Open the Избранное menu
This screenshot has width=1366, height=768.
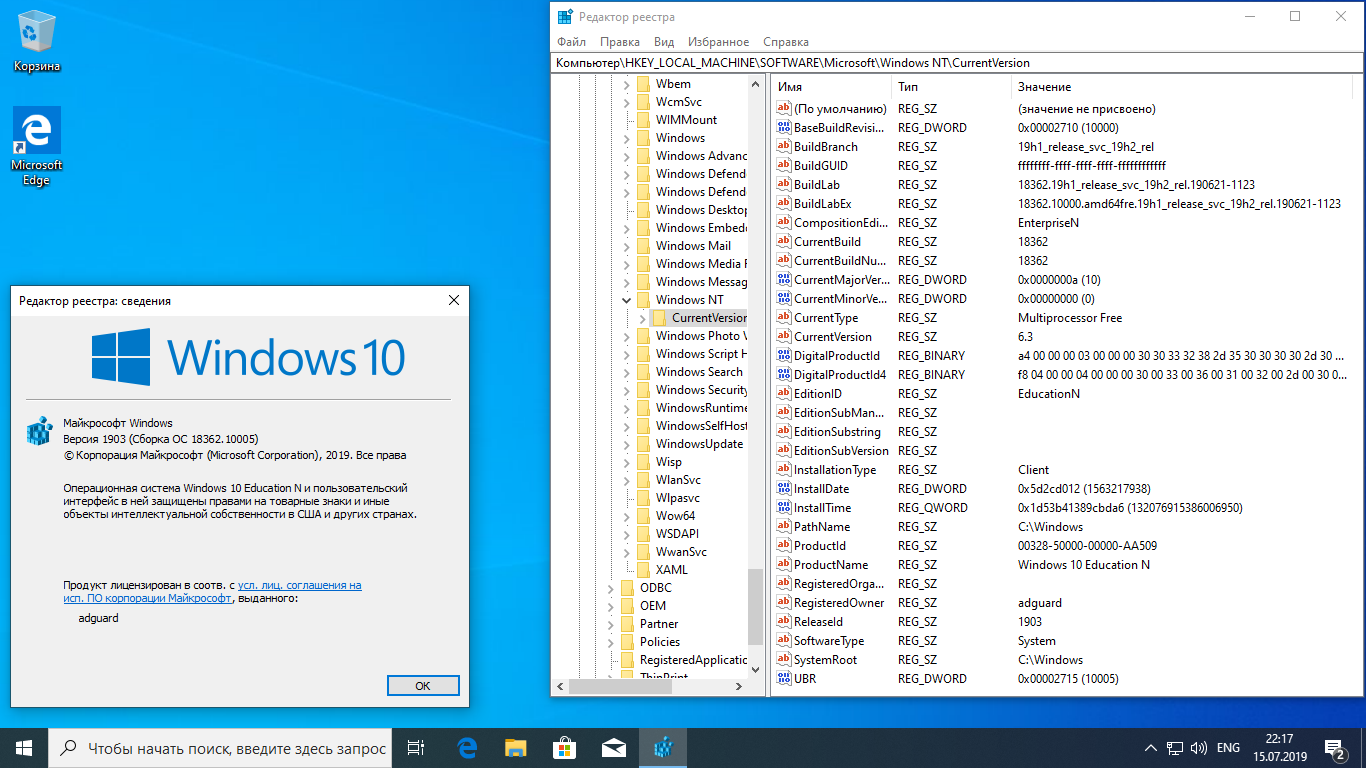tap(718, 42)
